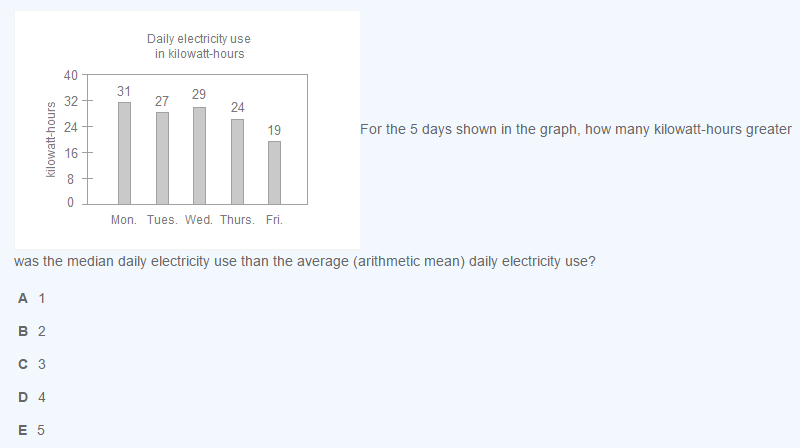
Task: Click the Tuesday bar showing 27
Action: [162, 157]
